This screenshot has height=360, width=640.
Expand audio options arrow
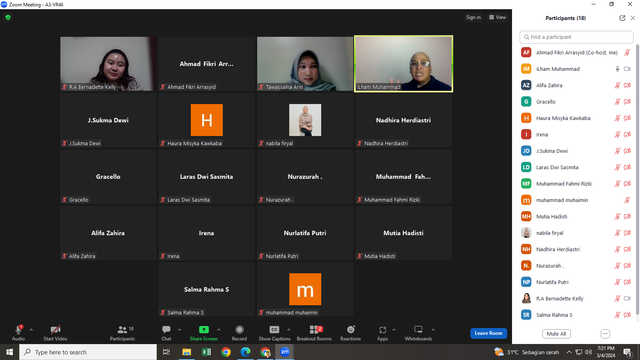click(31, 329)
